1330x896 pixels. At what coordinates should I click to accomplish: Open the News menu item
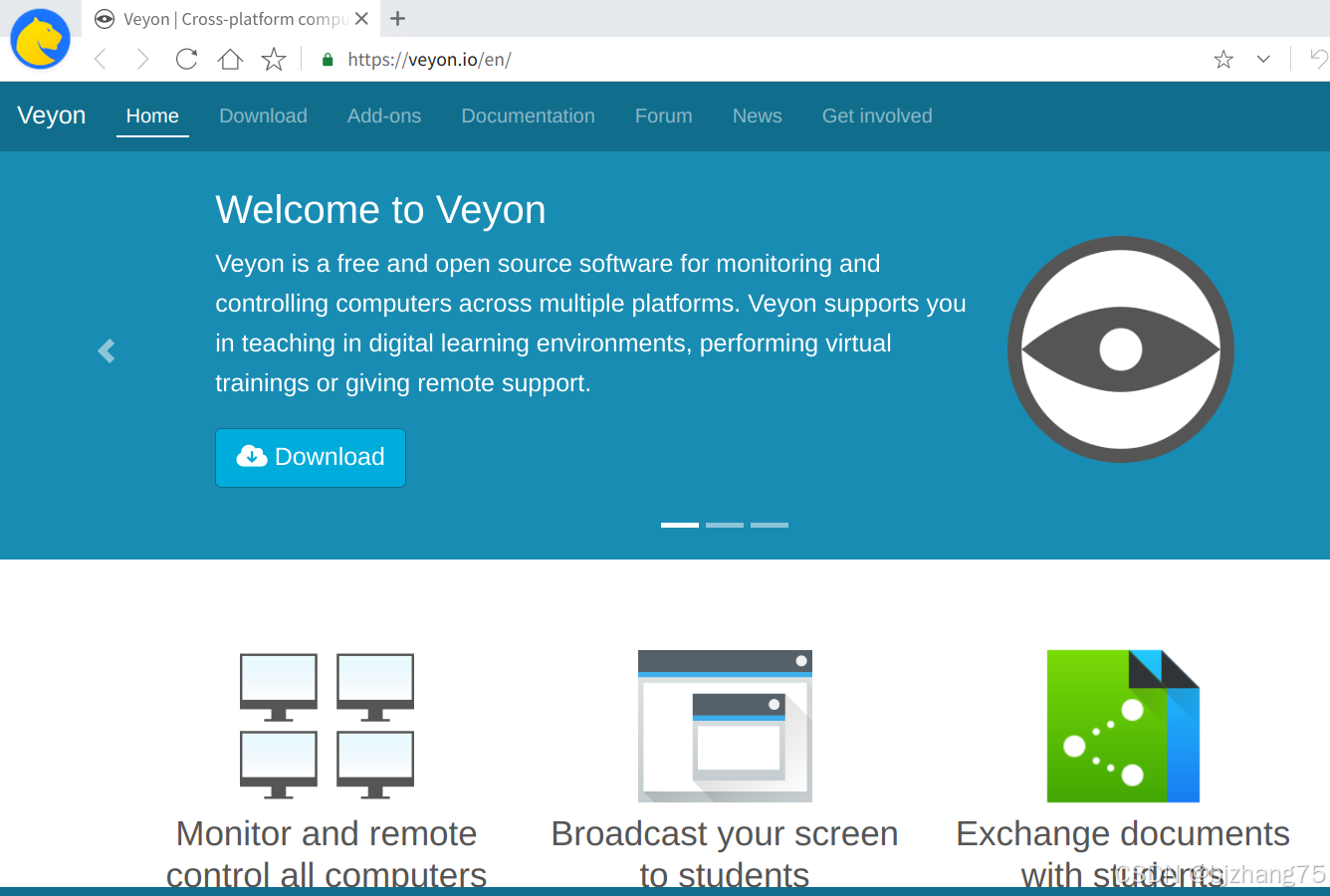click(x=757, y=116)
